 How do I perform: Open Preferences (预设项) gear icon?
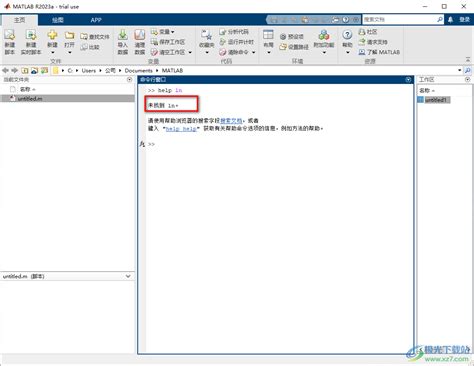(x=283, y=37)
